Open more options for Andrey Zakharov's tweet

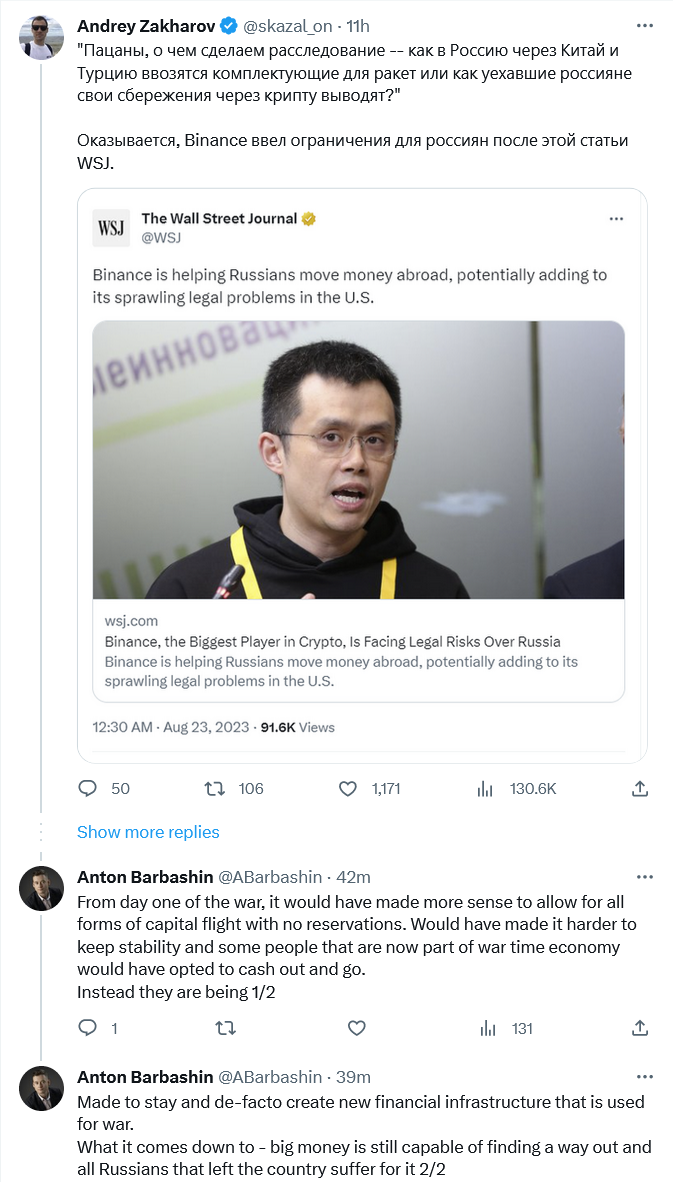coord(644,25)
